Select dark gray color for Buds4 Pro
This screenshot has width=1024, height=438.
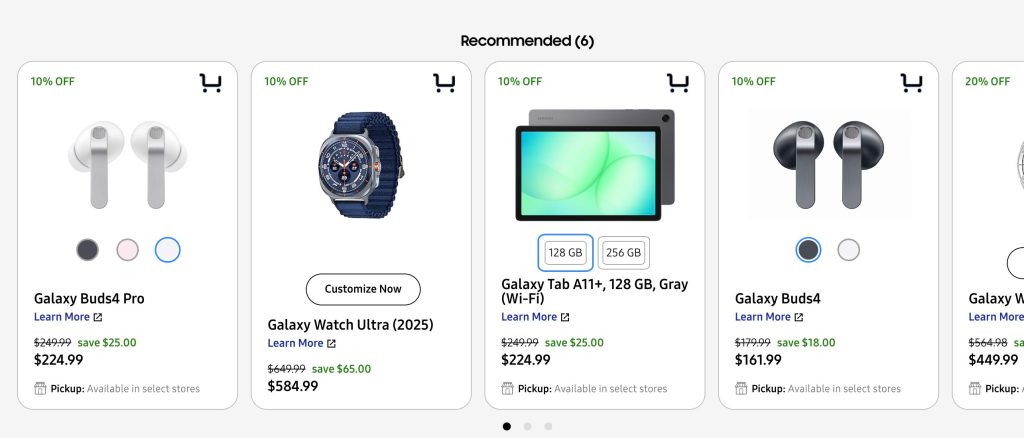tap(88, 250)
